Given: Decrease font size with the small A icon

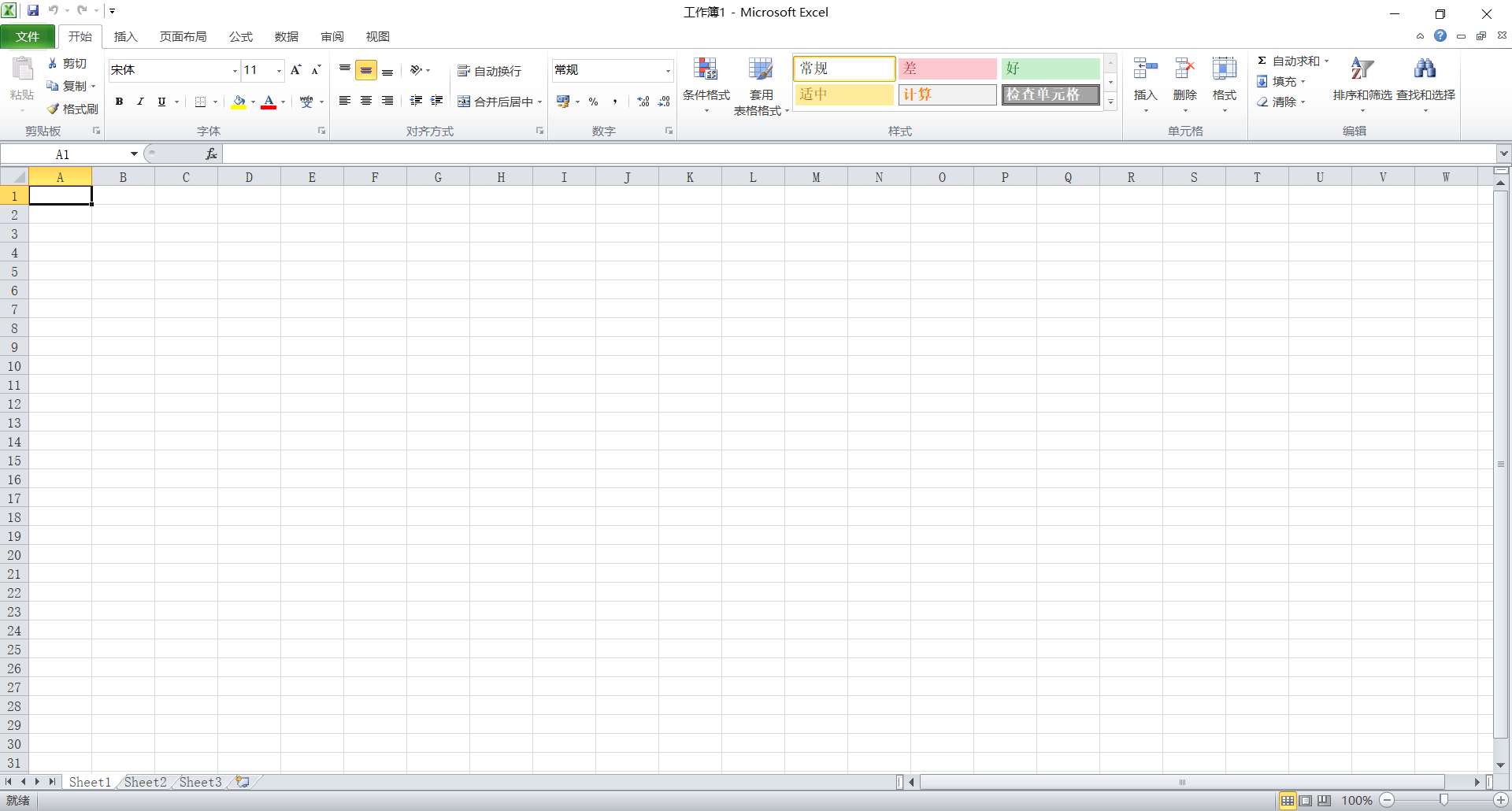Looking at the screenshot, I should point(316,70).
